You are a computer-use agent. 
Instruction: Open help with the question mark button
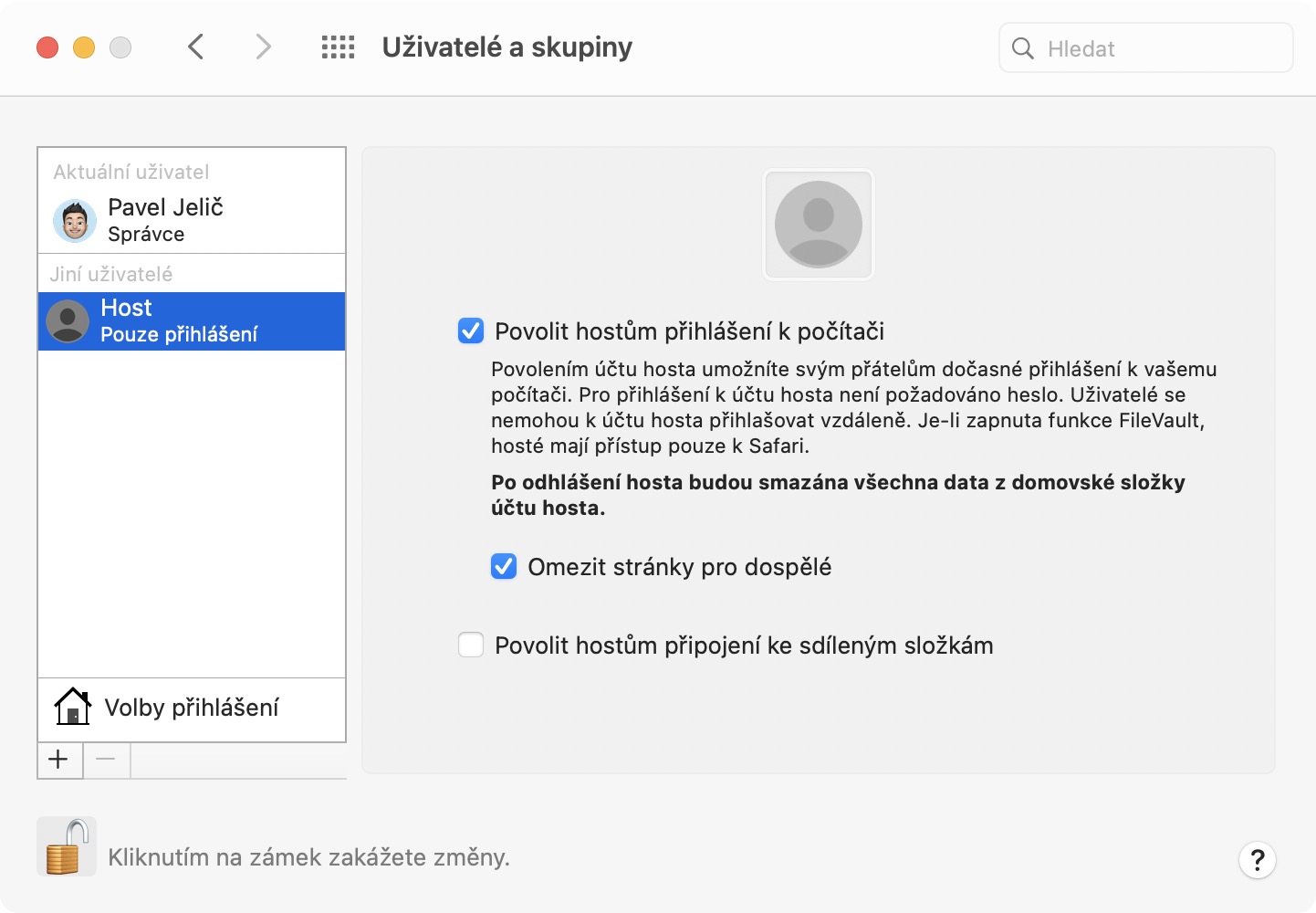(1257, 859)
